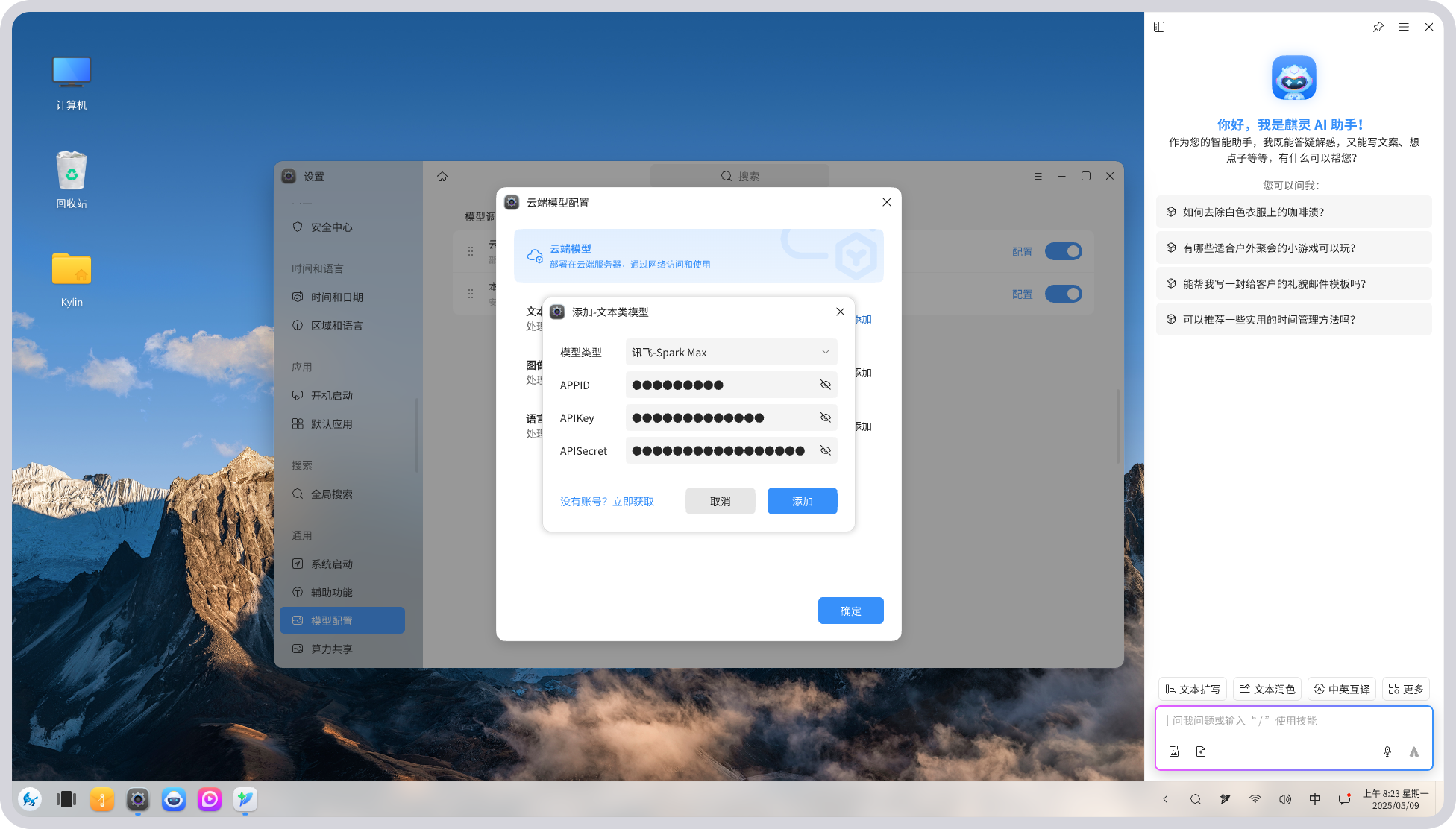The image size is (1456, 829).
Task: Toggle the AI assistant sidebar layout icon
Action: [x=1159, y=27]
